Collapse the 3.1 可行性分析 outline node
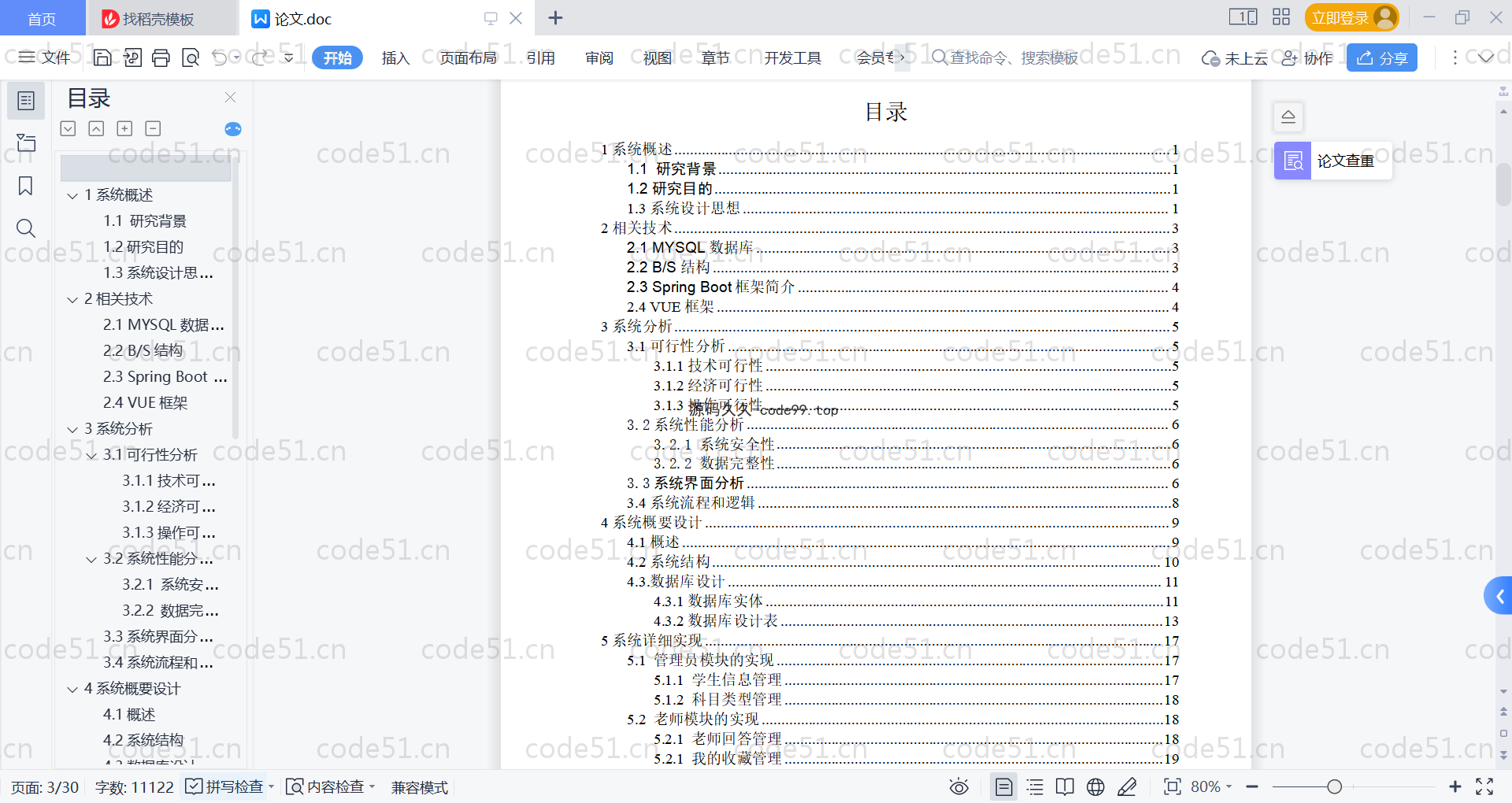Image resolution: width=1512 pixels, height=803 pixels. tap(91, 455)
